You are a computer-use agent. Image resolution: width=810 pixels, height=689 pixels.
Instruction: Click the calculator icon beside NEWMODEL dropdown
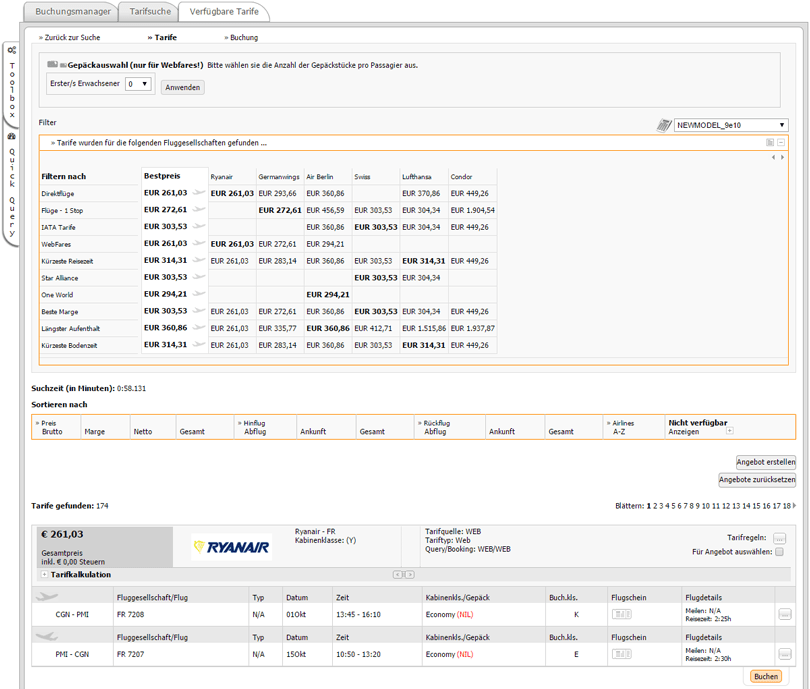[664, 125]
